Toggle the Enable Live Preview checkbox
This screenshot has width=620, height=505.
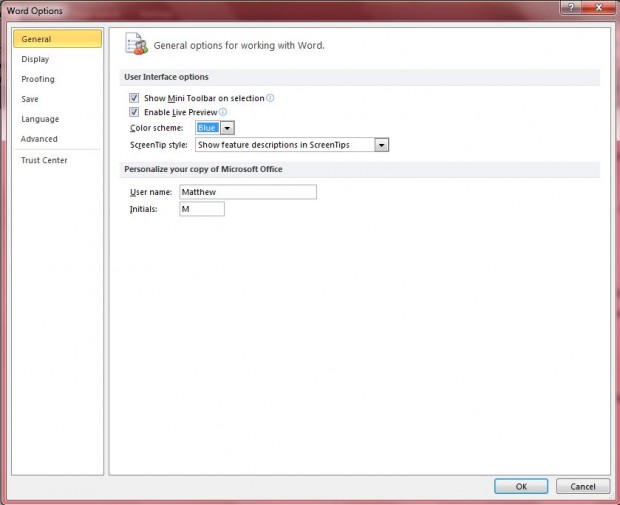134,112
